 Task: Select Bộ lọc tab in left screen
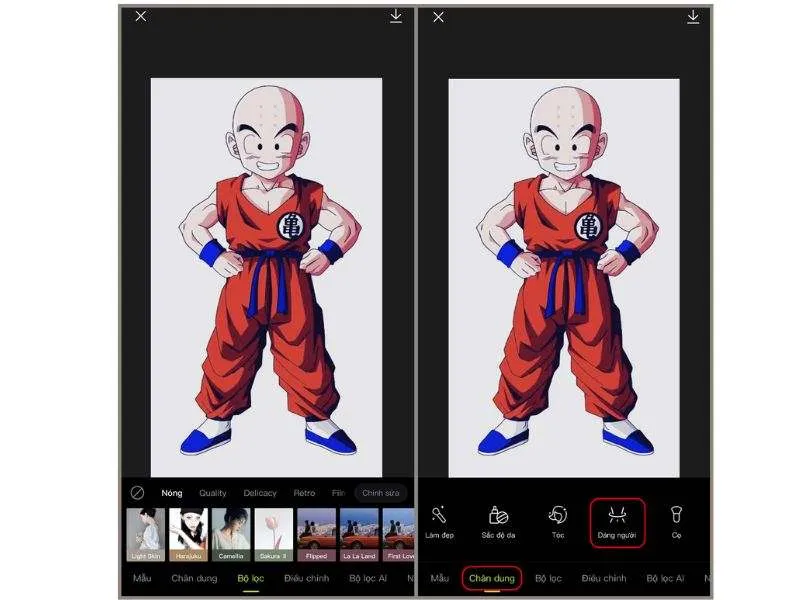point(251,578)
